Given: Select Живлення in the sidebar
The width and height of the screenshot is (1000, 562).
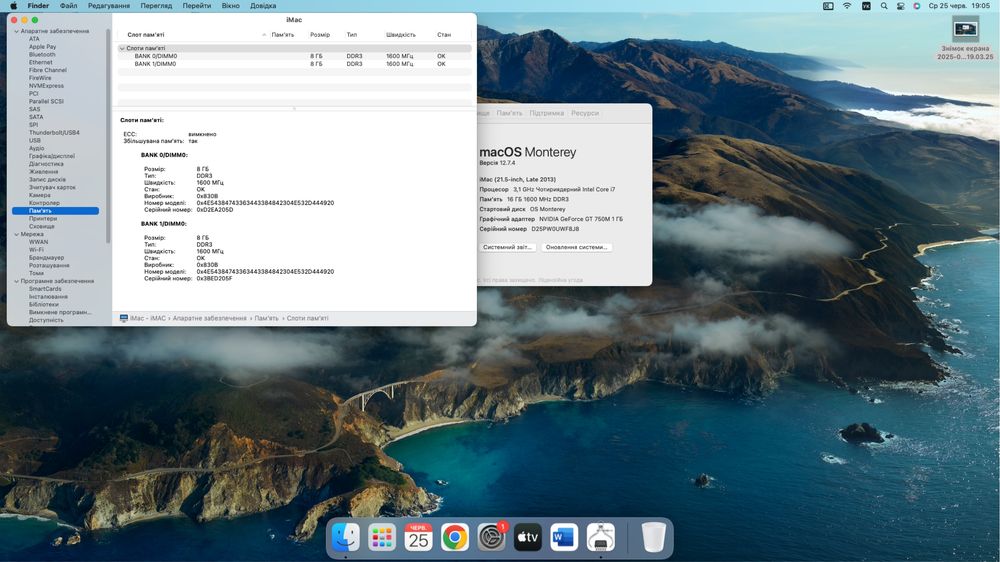Looking at the screenshot, I should [43, 172].
